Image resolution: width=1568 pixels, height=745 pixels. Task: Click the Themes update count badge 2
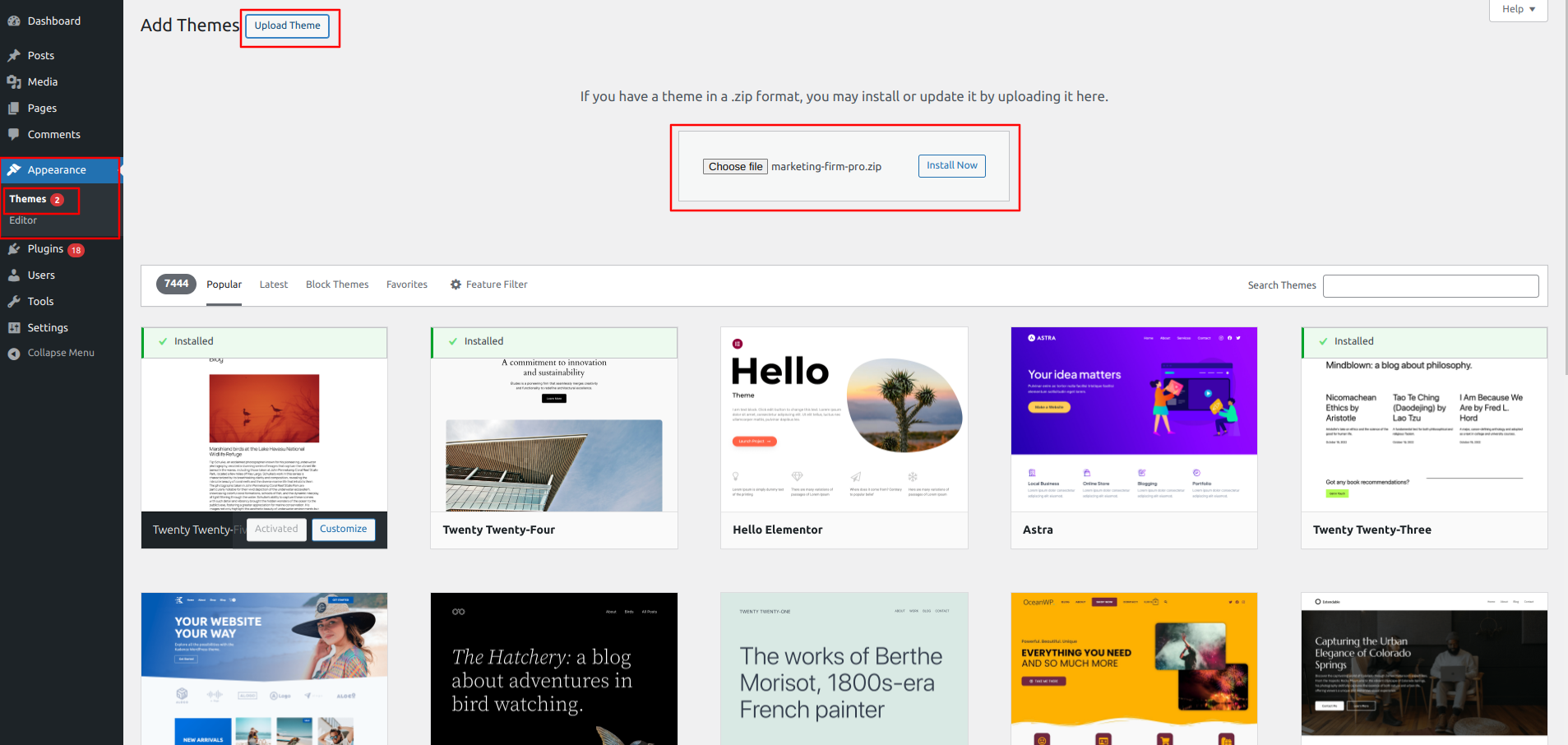[x=57, y=200]
